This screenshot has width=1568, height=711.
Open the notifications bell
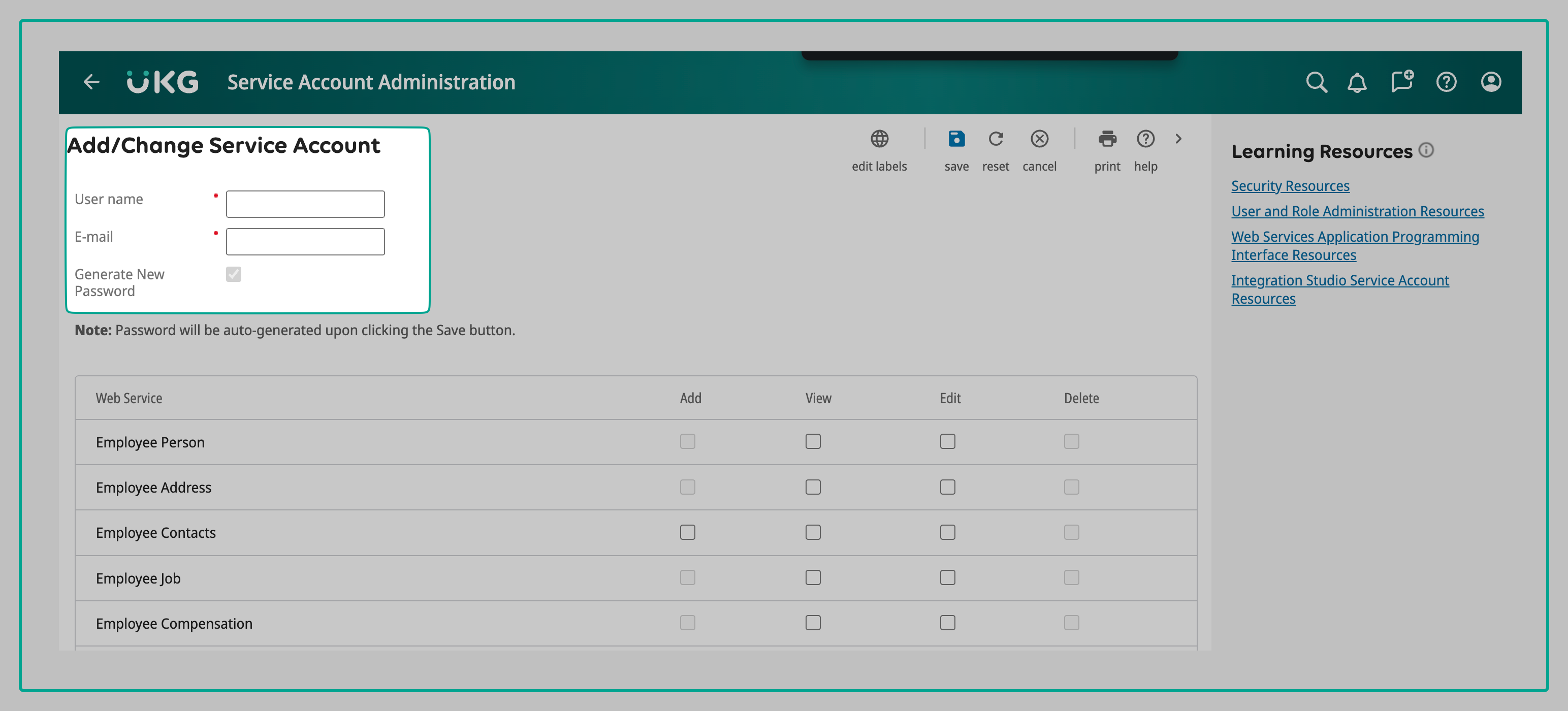pyautogui.click(x=1357, y=82)
